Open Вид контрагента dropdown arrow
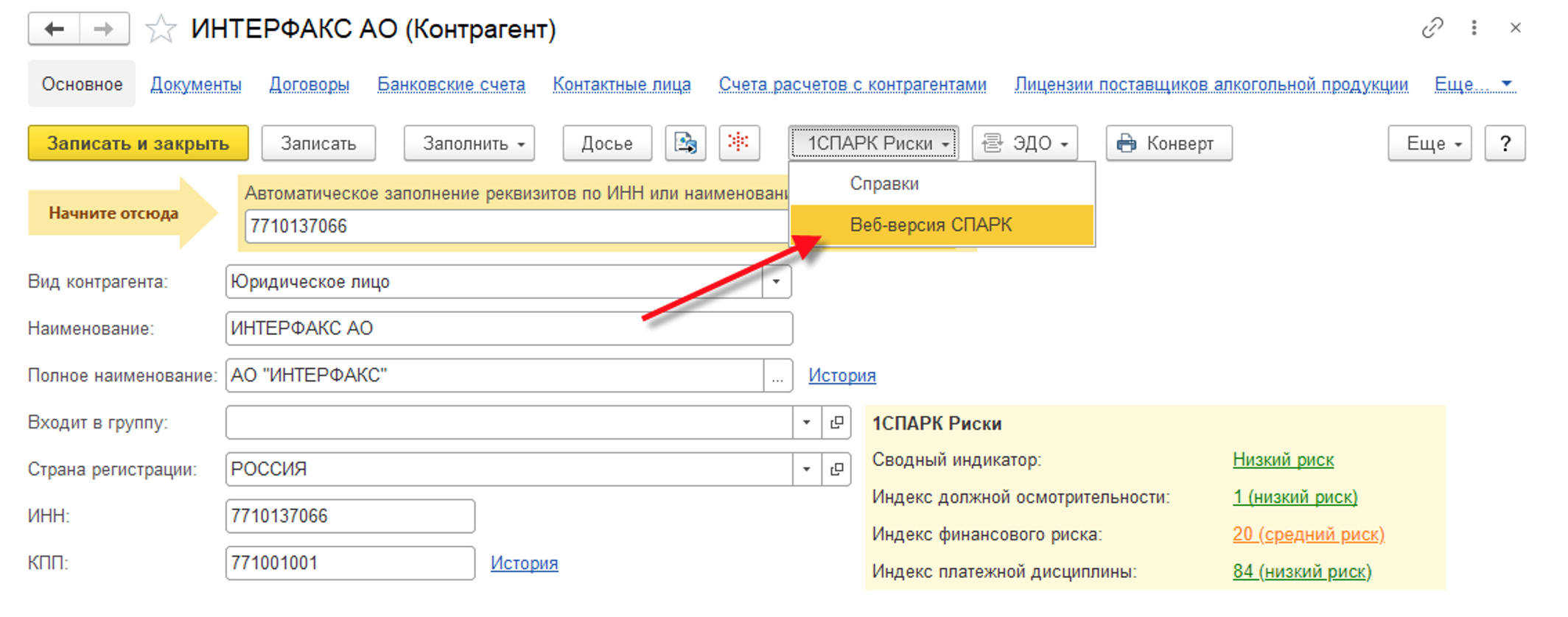 [x=776, y=281]
